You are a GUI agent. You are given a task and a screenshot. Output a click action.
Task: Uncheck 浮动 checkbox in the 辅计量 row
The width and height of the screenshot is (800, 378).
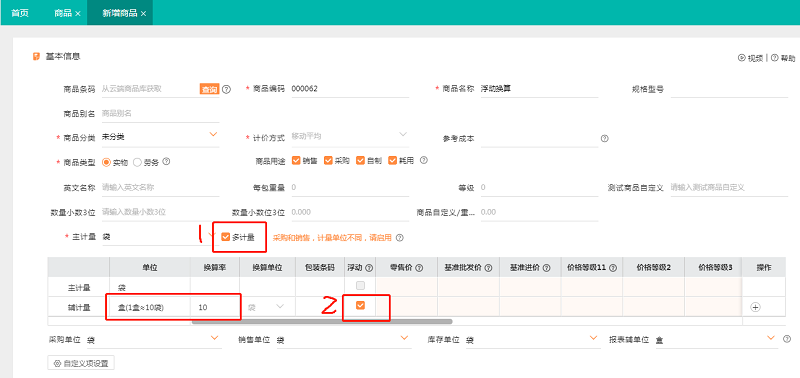pos(360,305)
